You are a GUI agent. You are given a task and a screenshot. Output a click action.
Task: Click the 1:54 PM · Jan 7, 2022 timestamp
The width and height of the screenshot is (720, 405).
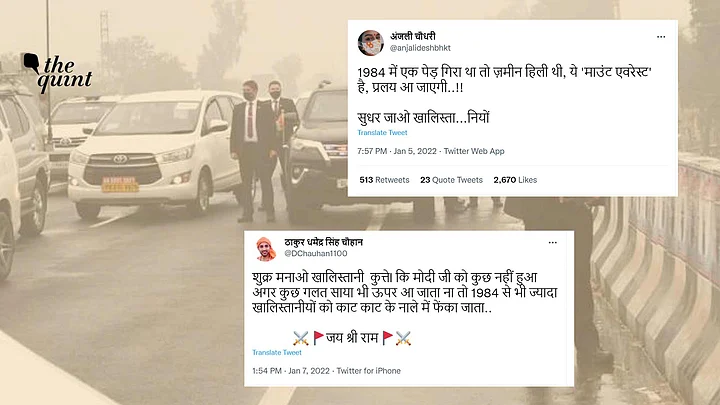point(291,371)
